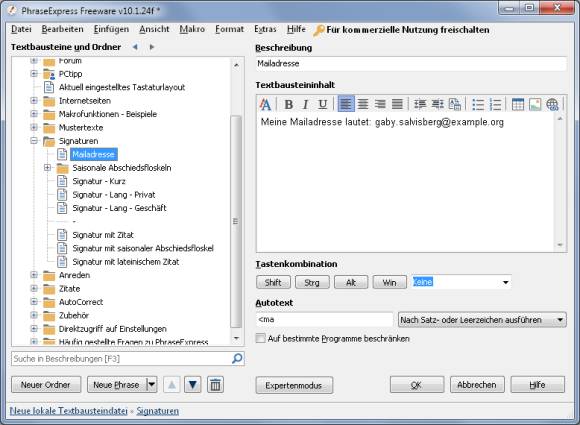Expand the Saisonale Abschiedsfloskeln folder
This screenshot has height=425, width=580.
48,168
